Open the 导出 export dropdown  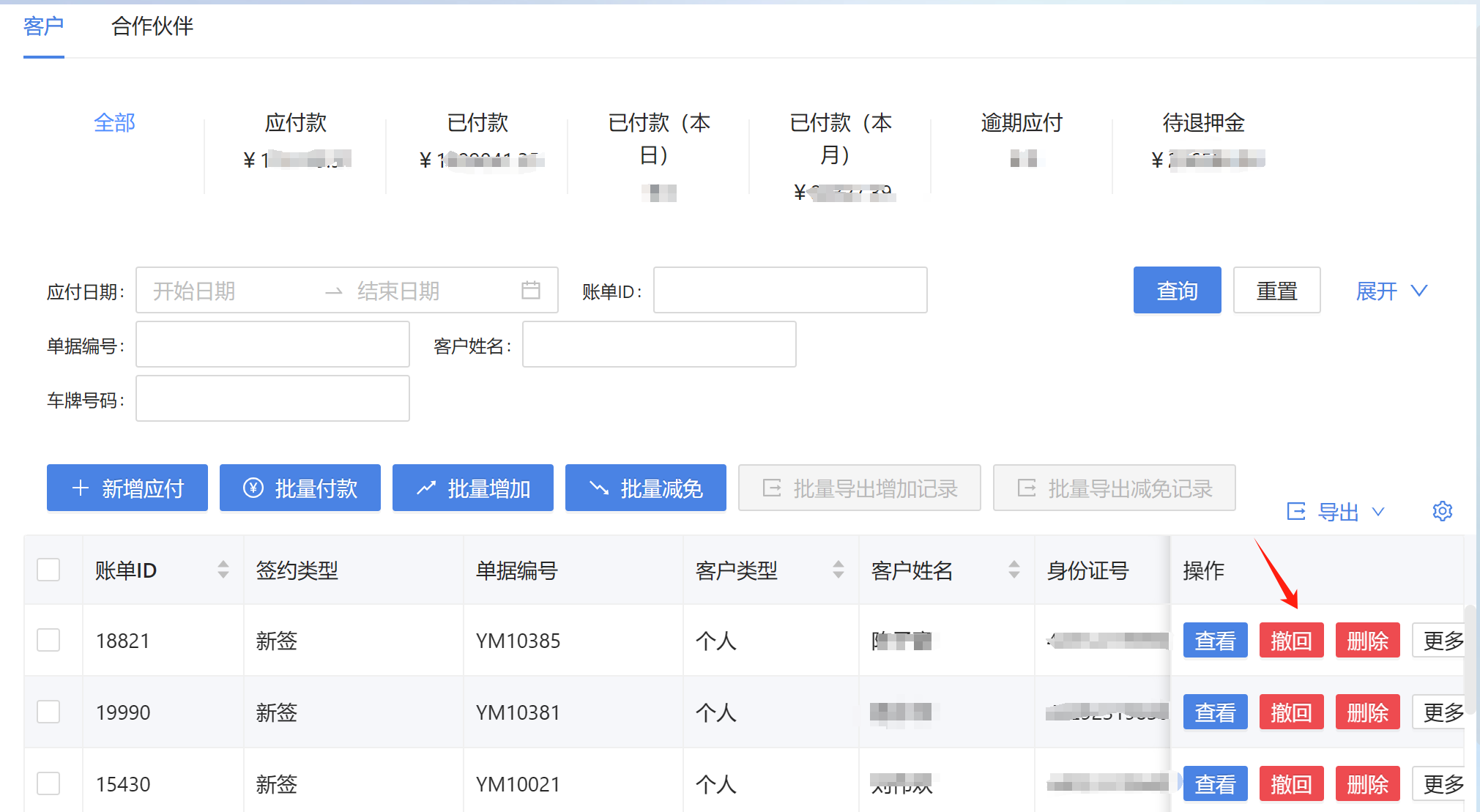[1337, 512]
